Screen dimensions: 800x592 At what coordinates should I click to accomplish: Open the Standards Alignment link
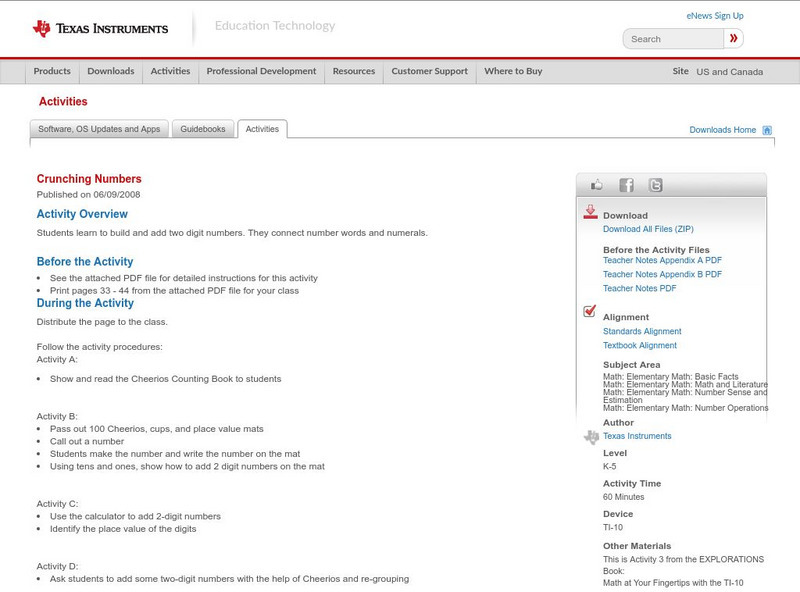642,331
